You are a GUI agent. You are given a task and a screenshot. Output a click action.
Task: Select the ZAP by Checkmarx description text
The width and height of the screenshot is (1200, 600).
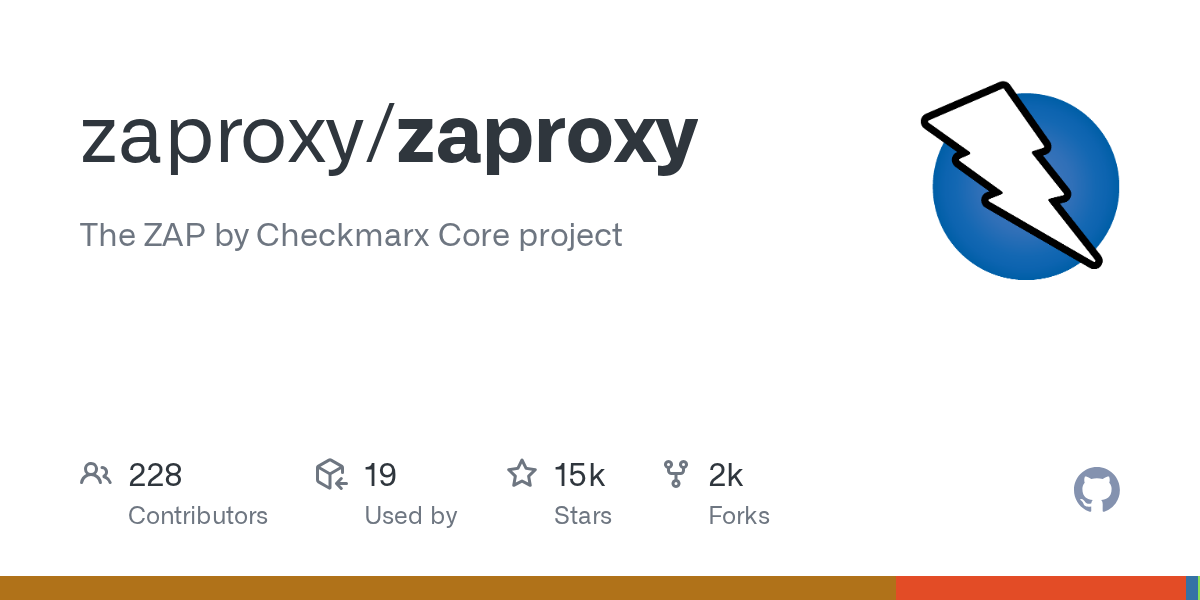[x=350, y=235]
